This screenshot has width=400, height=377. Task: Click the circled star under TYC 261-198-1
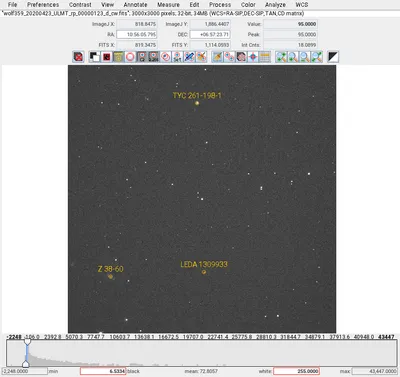(197, 103)
